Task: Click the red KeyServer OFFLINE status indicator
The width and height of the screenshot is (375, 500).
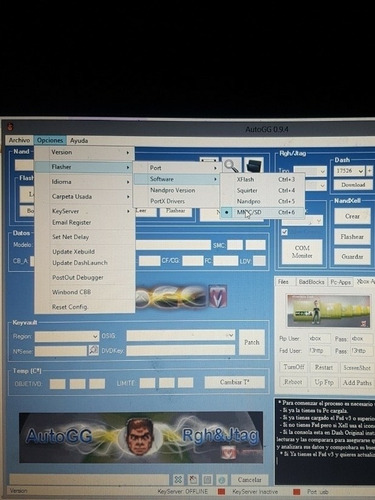Action: pyautogui.click(x=221, y=492)
